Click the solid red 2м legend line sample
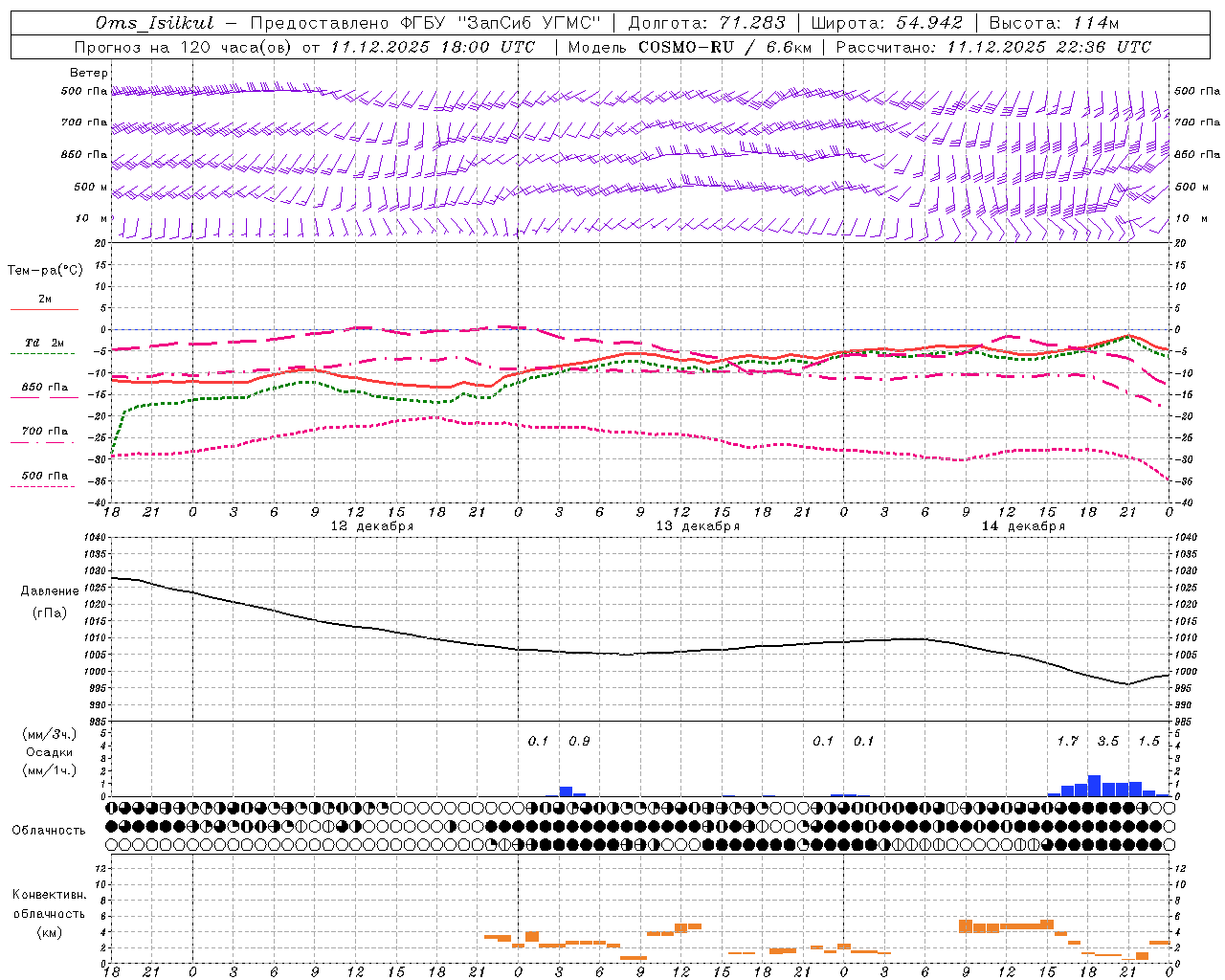Viewport: 1225px width, 980px height. pyautogui.click(x=44, y=309)
